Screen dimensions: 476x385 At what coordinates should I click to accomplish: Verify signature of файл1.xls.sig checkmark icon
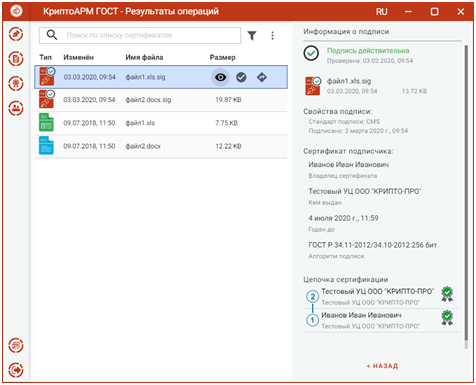tap(241, 77)
